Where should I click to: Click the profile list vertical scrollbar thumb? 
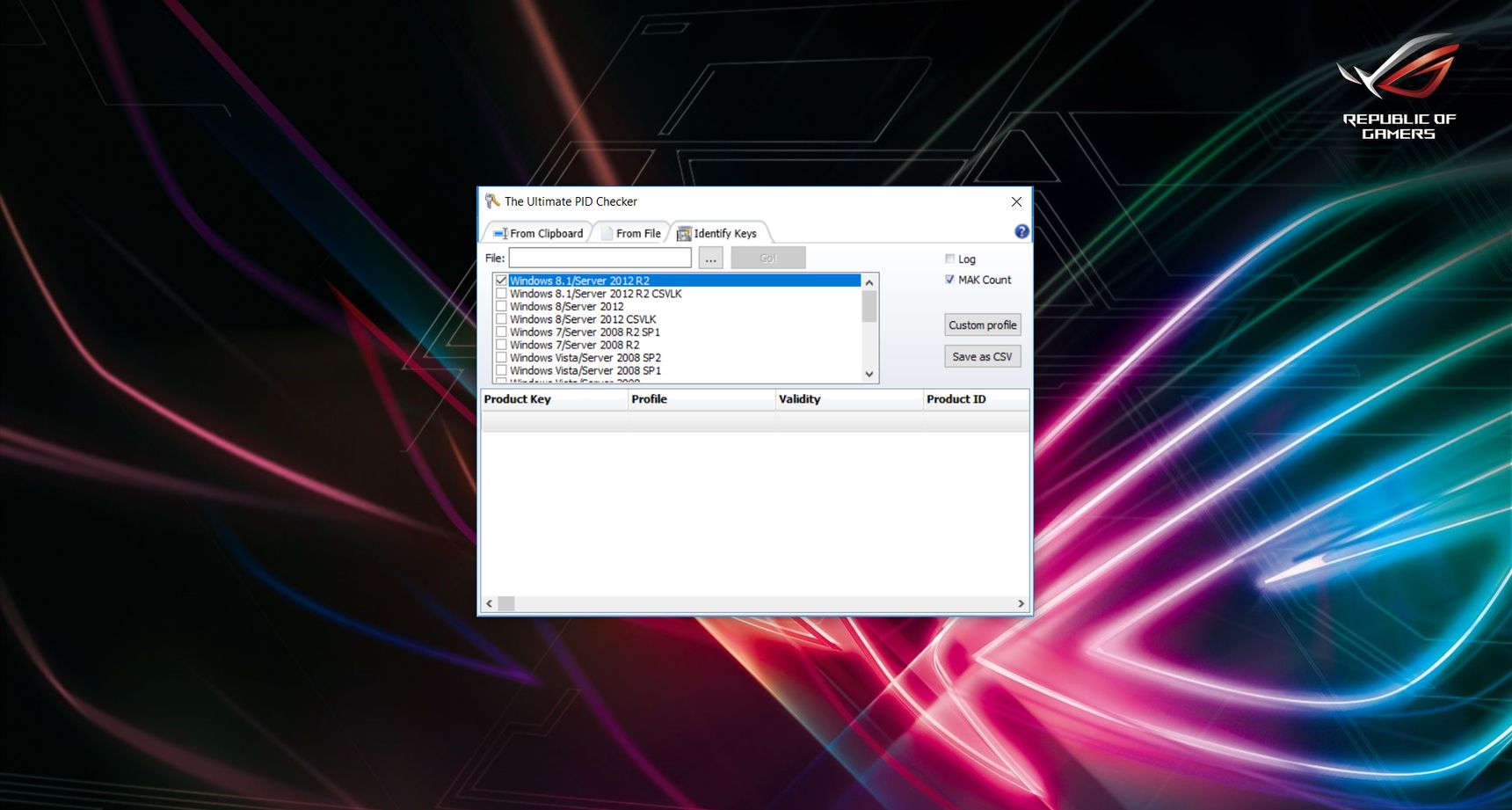(869, 307)
